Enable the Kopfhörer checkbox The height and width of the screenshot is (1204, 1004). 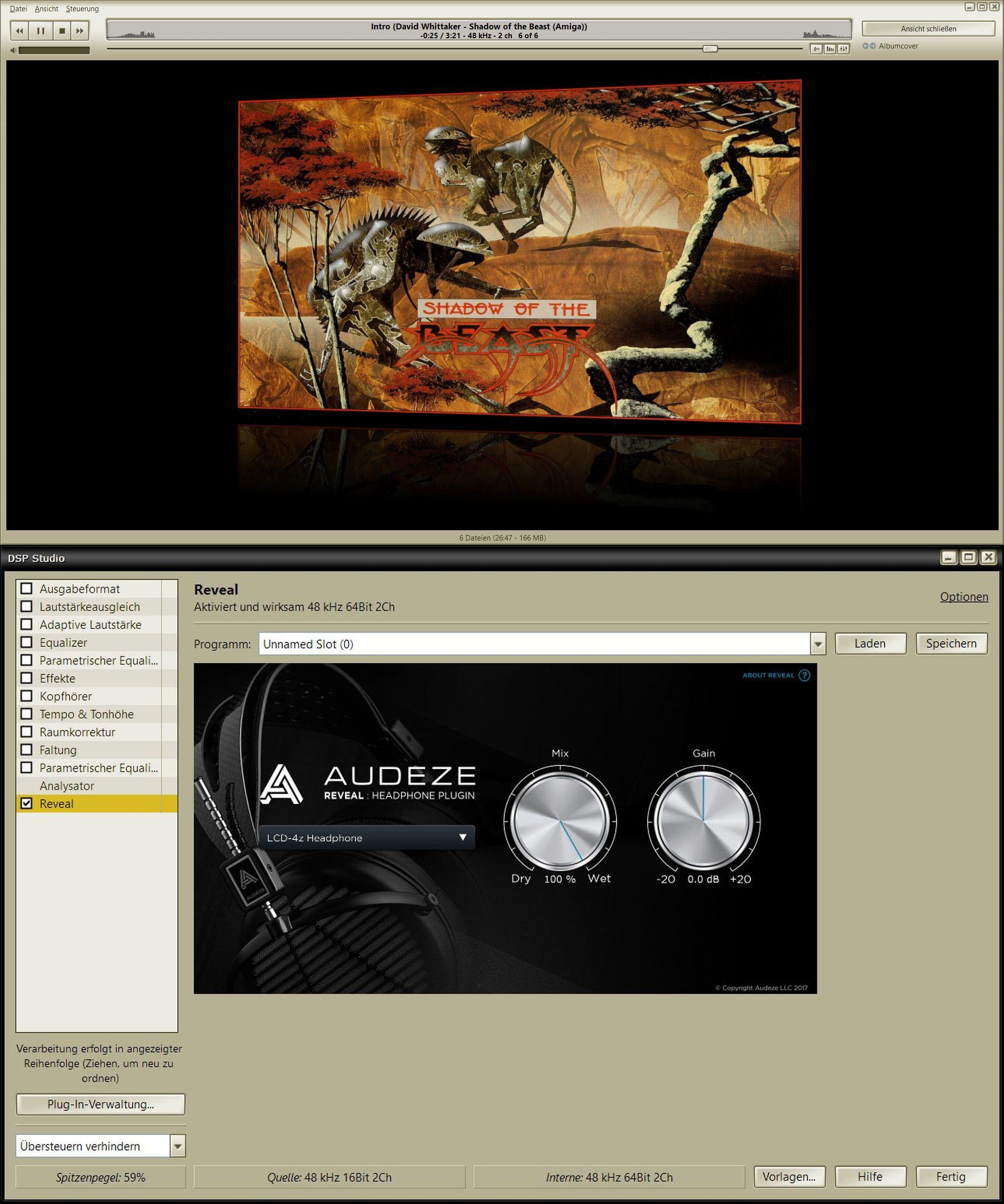point(26,695)
